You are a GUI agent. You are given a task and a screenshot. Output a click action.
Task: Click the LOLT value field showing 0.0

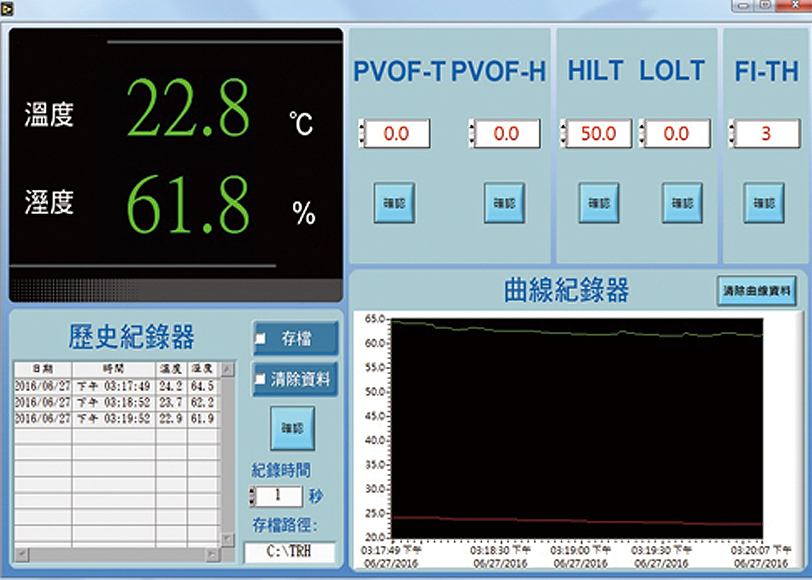pyautogui.click(x=677, y=134)
